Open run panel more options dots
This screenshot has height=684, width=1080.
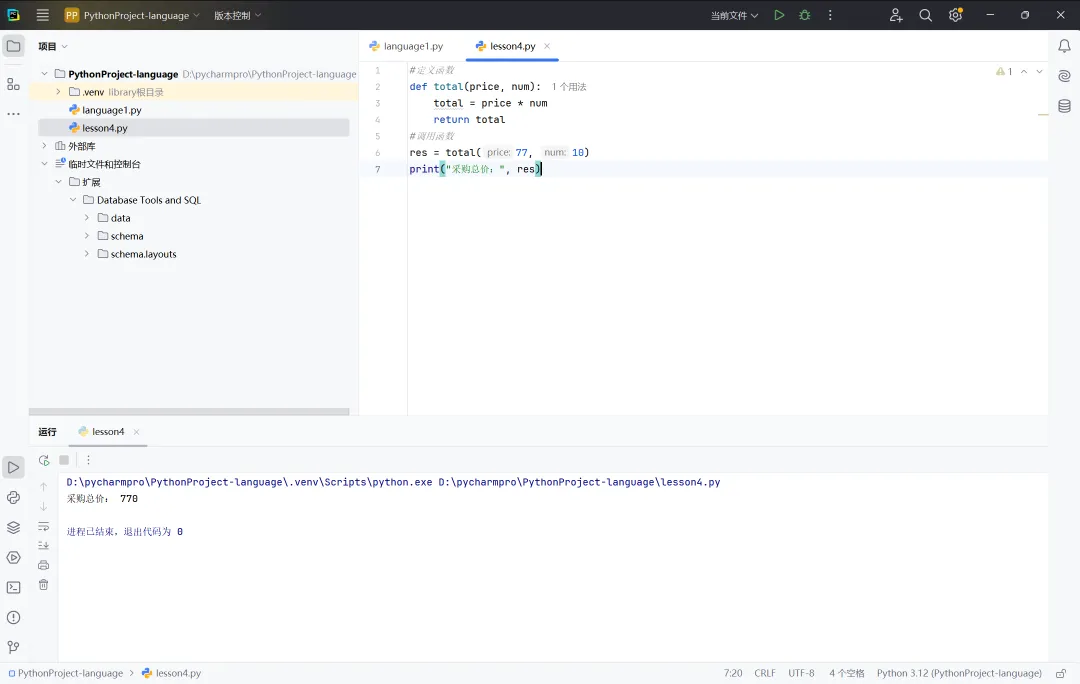click(x=88, y=460)
